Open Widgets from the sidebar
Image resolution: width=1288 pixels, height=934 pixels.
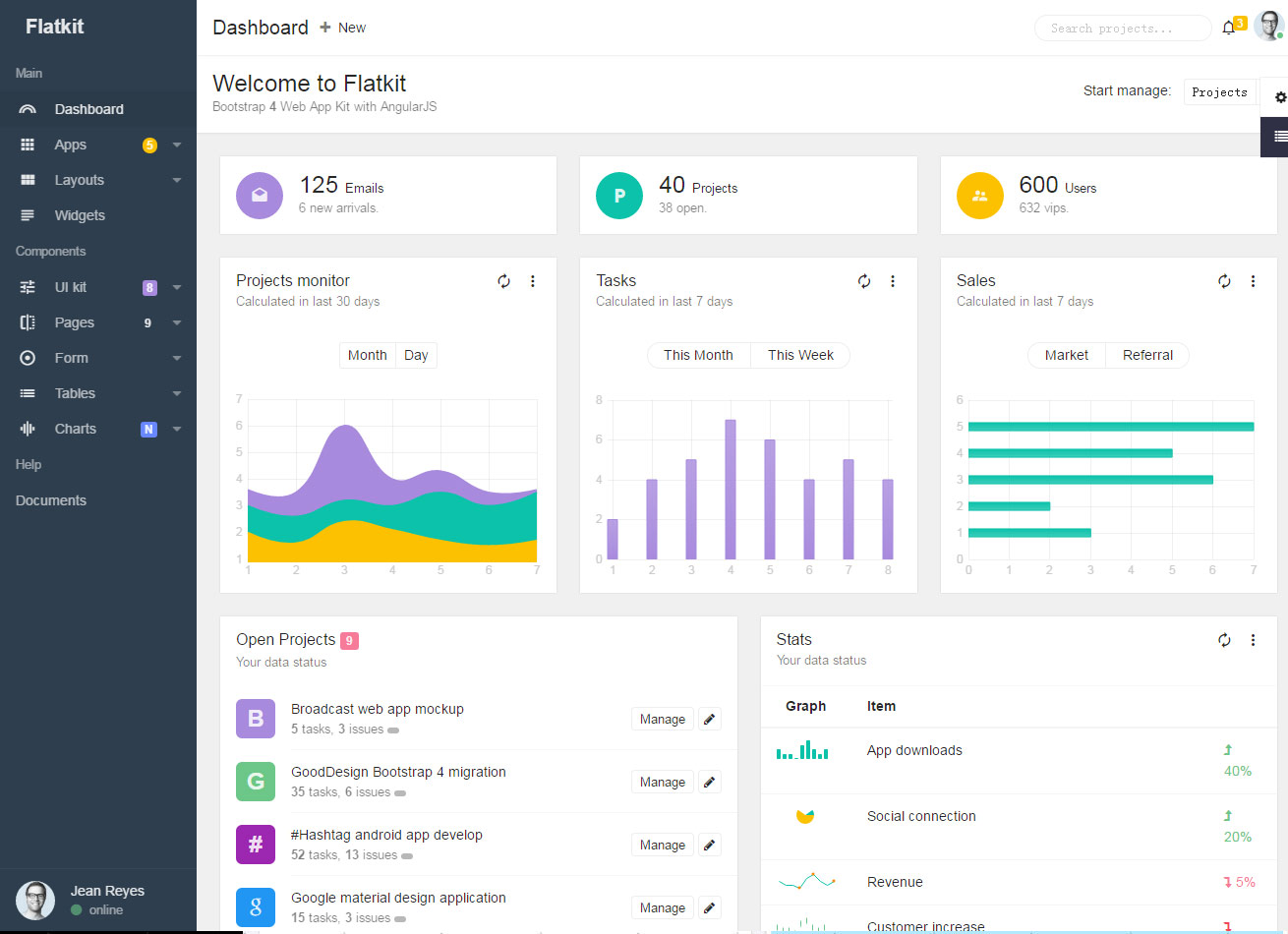pos(80,215)
